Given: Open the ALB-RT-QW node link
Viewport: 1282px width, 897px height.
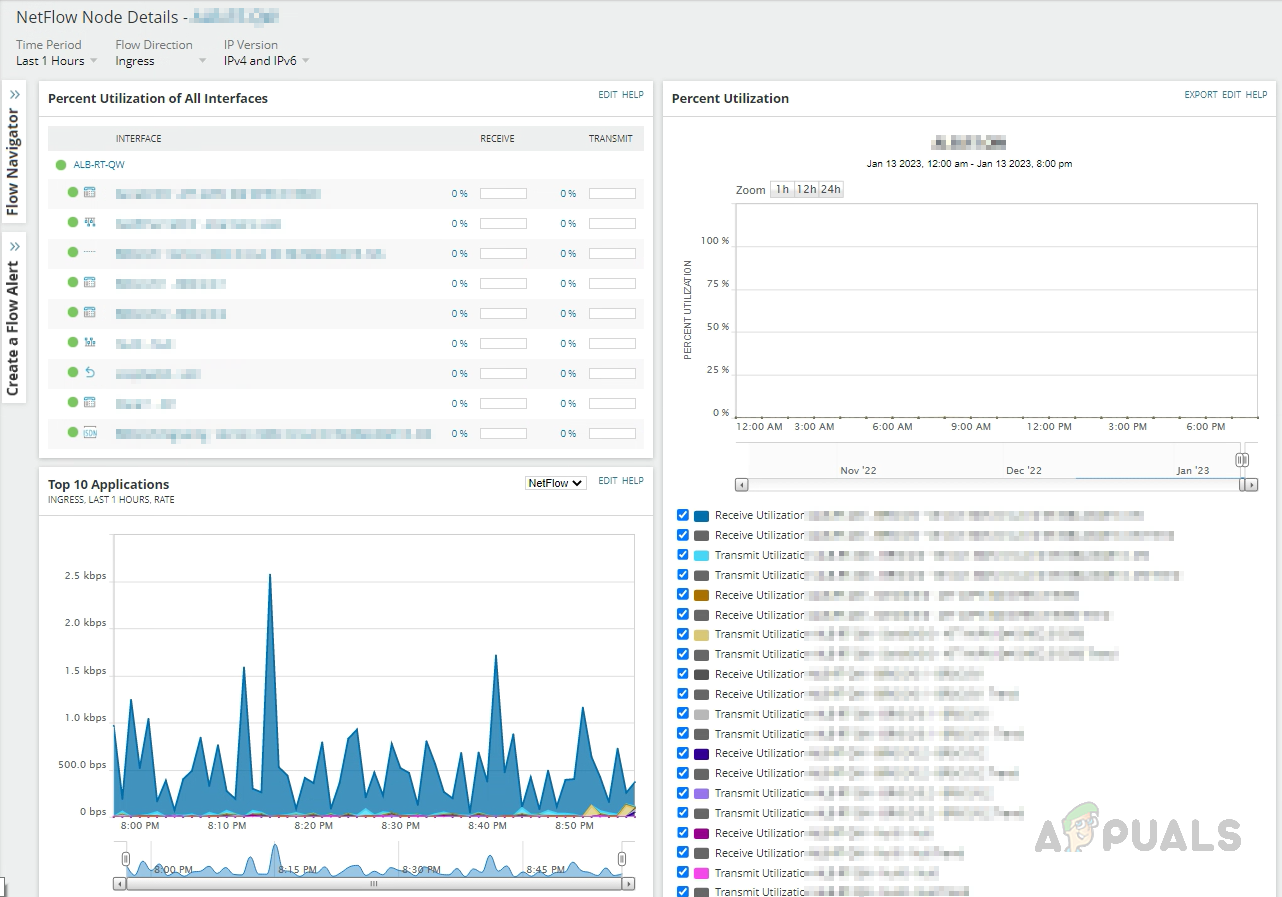Looking at the screenshot, I should click(x=99, y=165).
